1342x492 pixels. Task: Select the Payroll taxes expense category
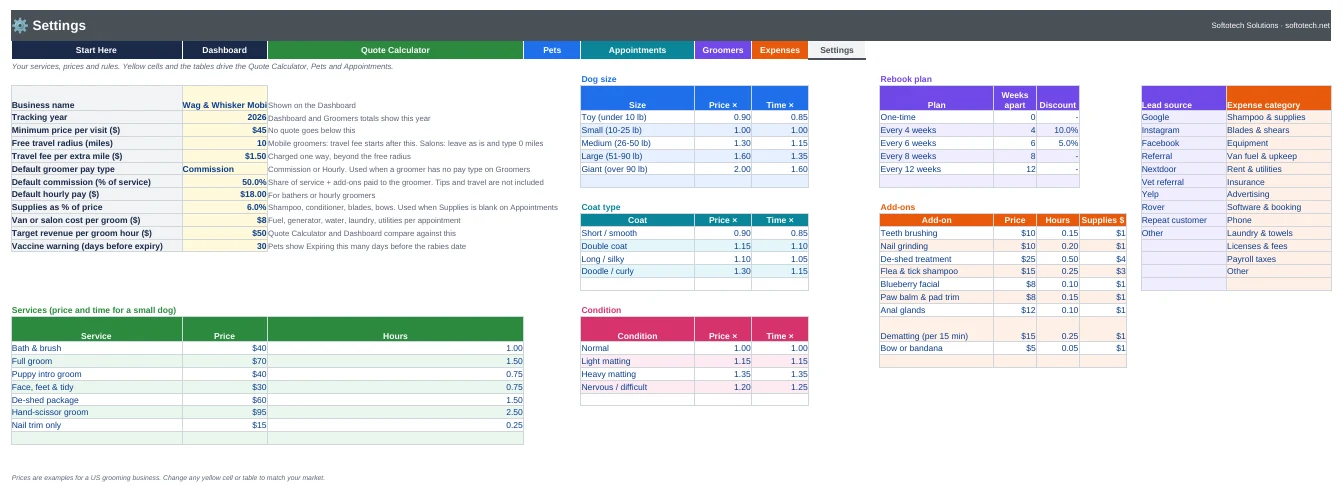click(1279, 258)
